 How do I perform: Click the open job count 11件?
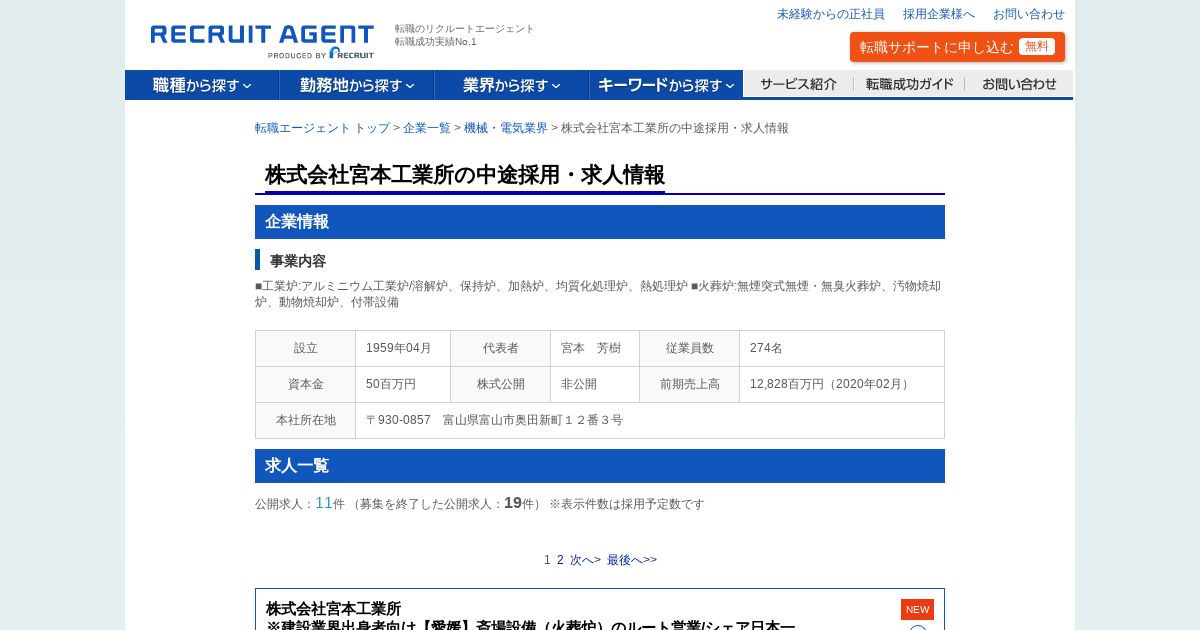[x=330, y=503]
